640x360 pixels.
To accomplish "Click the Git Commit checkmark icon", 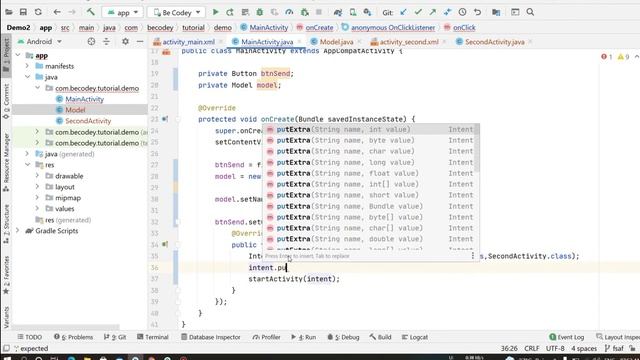I will pyautogui.click(x=418, y=12).
